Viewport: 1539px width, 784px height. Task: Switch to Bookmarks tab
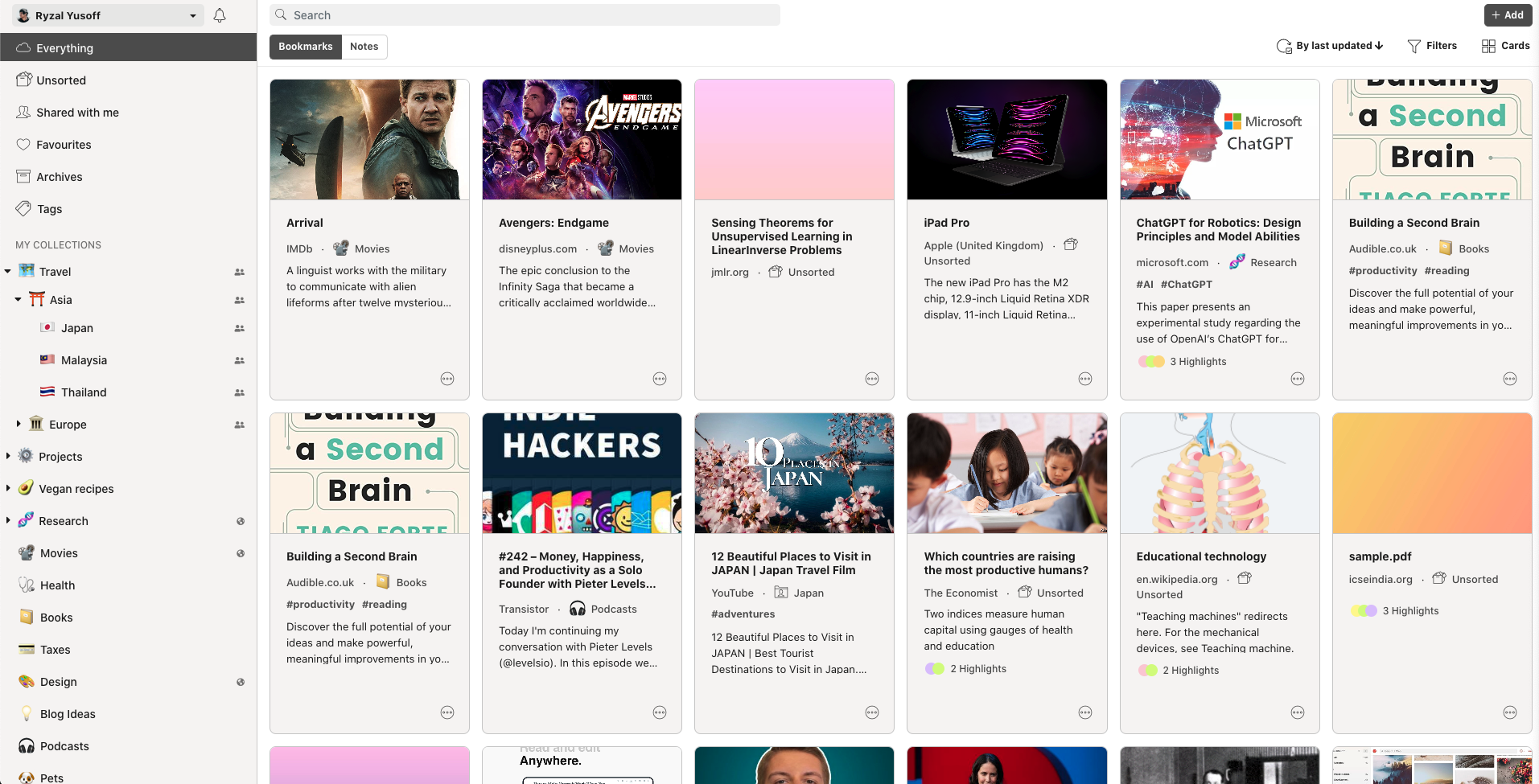pos(306,47)
